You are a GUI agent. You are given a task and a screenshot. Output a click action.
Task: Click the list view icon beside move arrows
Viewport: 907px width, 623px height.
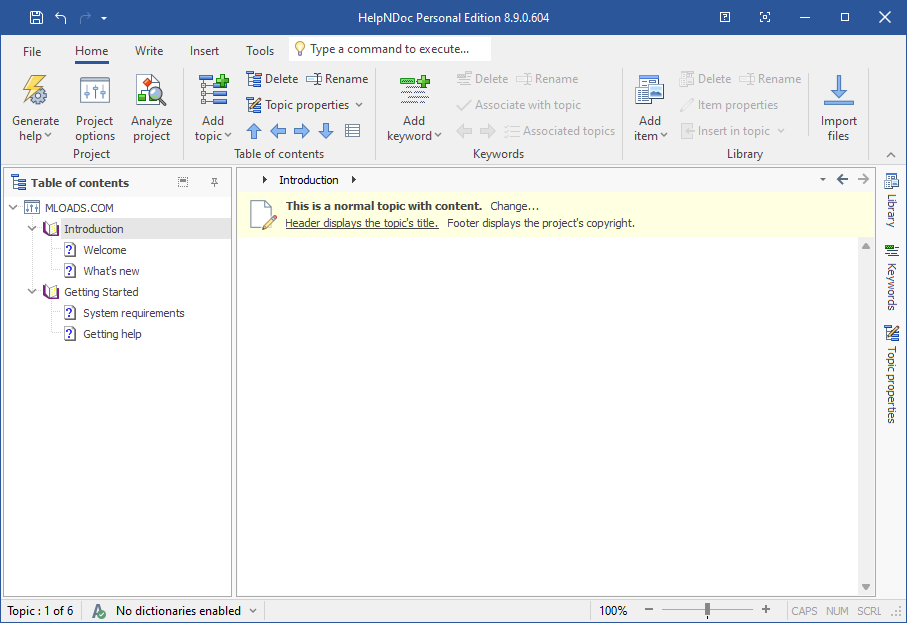[x=352, y=131]
